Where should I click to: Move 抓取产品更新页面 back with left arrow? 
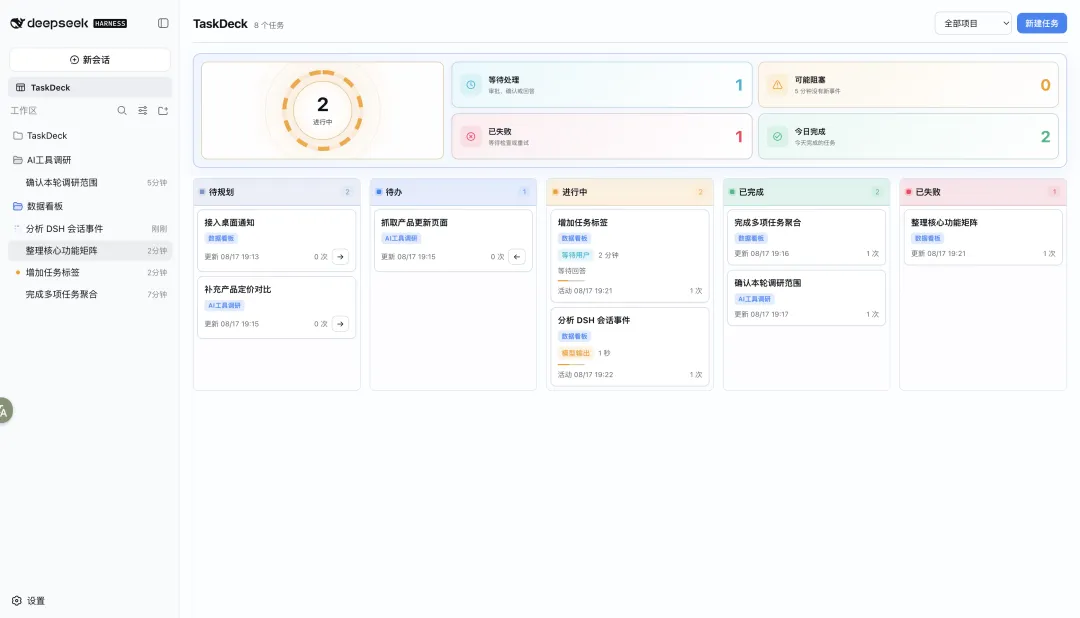click(x=517, y=256)
